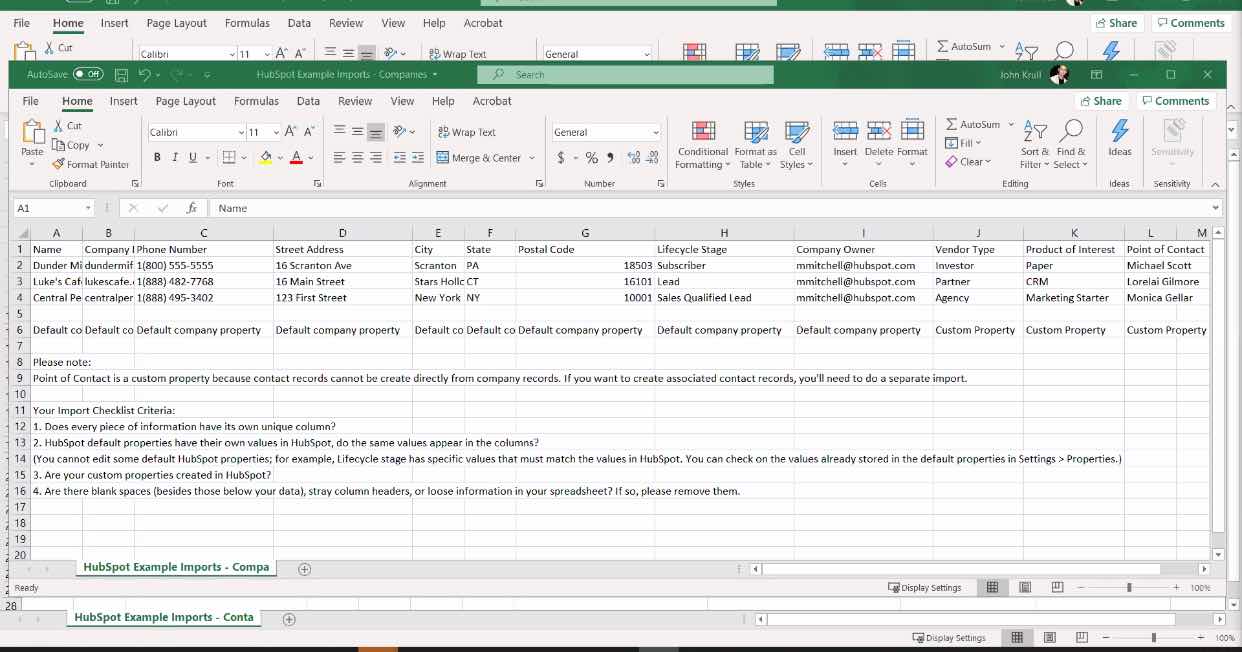Click the Insert Function fx icon

(191, 208)
